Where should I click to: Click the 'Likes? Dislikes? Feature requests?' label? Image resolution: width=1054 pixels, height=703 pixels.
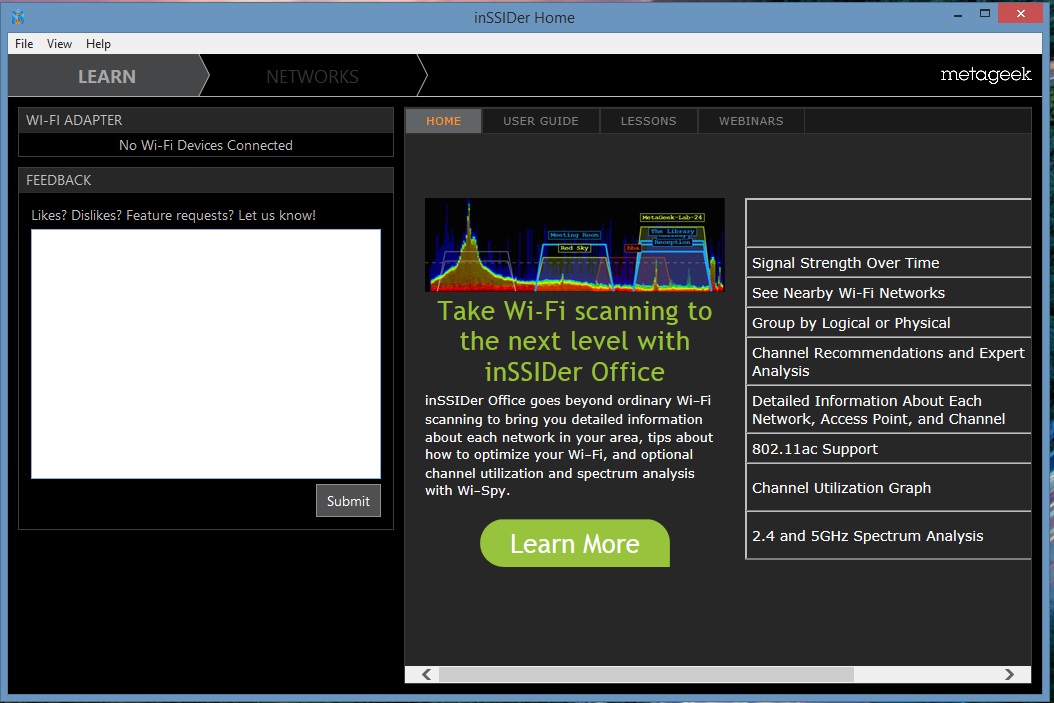coord(173,216)
